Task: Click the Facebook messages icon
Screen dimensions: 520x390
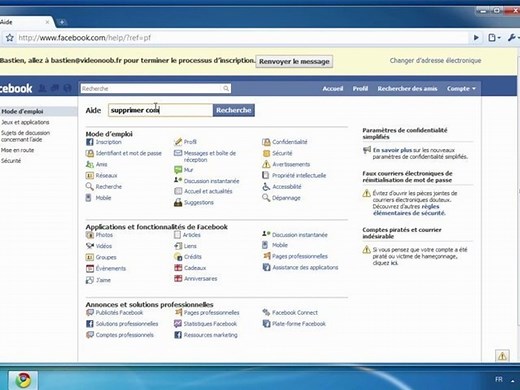Action: (x=55, y=88)
